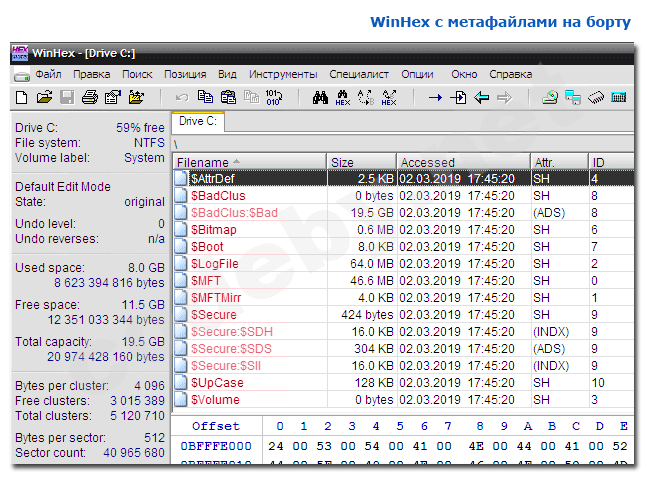This screenshot has height=477, width=647.
Task: Switch to the Drive C: tab
Action: [199, 122]
